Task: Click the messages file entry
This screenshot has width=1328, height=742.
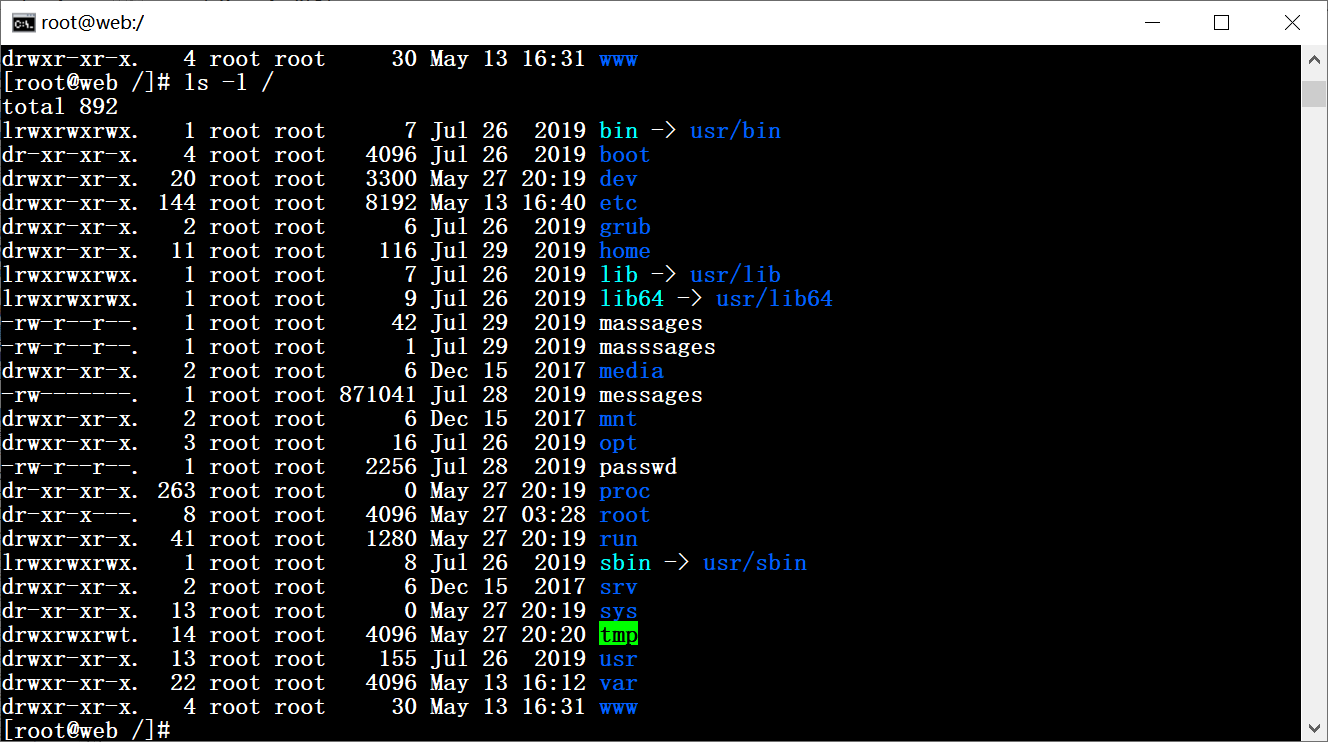Action: (650, 394)
